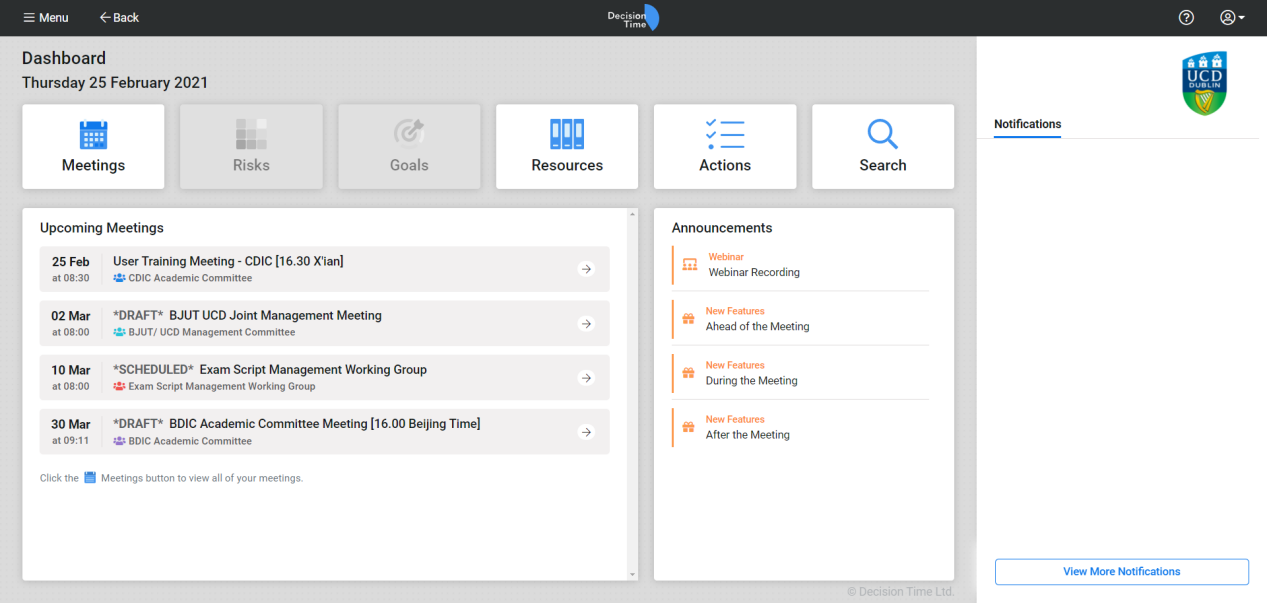Open During the Meeting announcement
This screenshot has height=603, width=1267.
tap(751, 380)
